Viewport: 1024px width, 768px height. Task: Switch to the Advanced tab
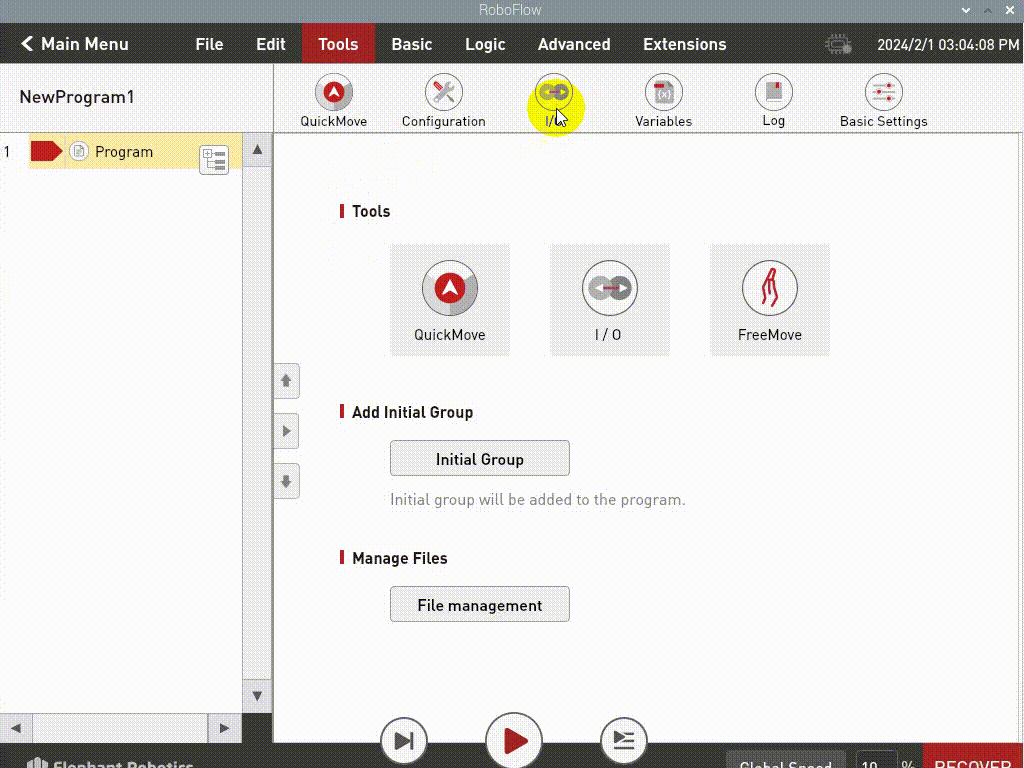coord(574,44)
